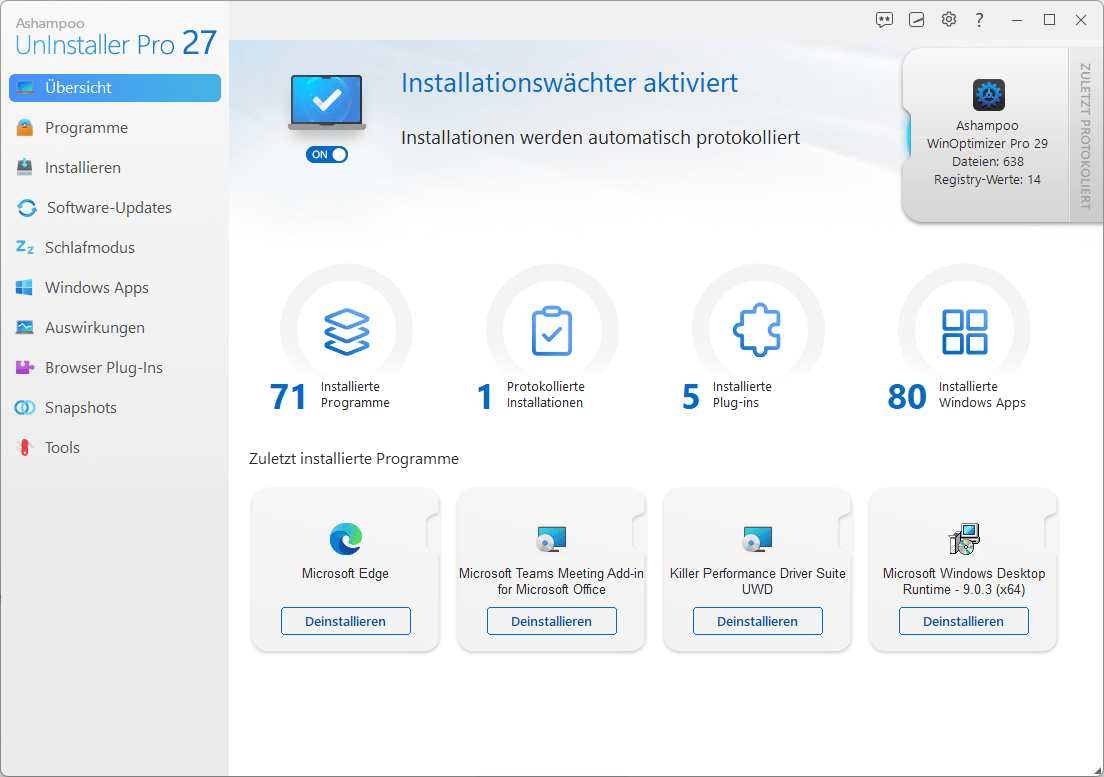Click the installed plug-ins puzzle icon

coord(758,330)
